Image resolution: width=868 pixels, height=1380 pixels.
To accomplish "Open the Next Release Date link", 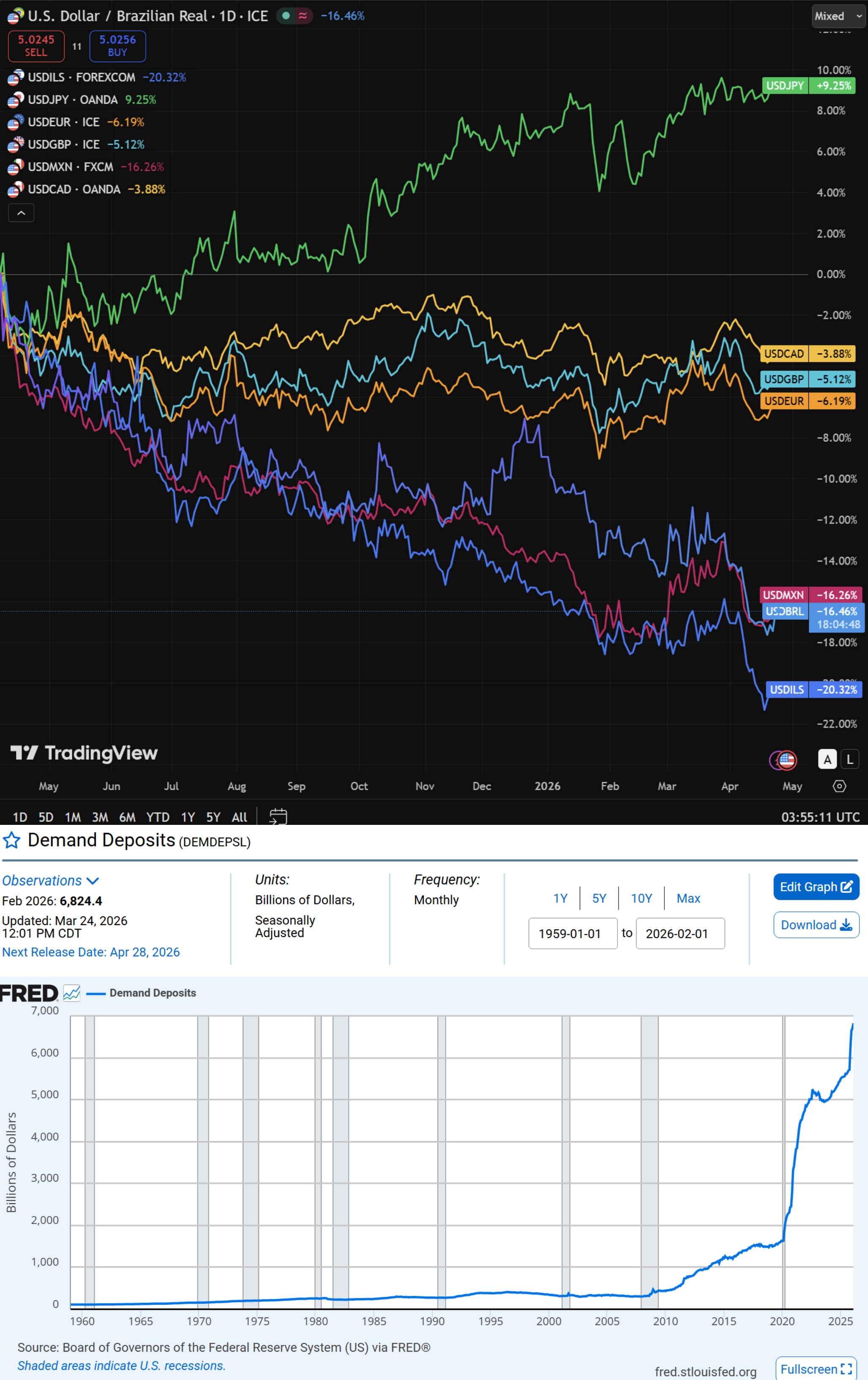I will [91, 952].
